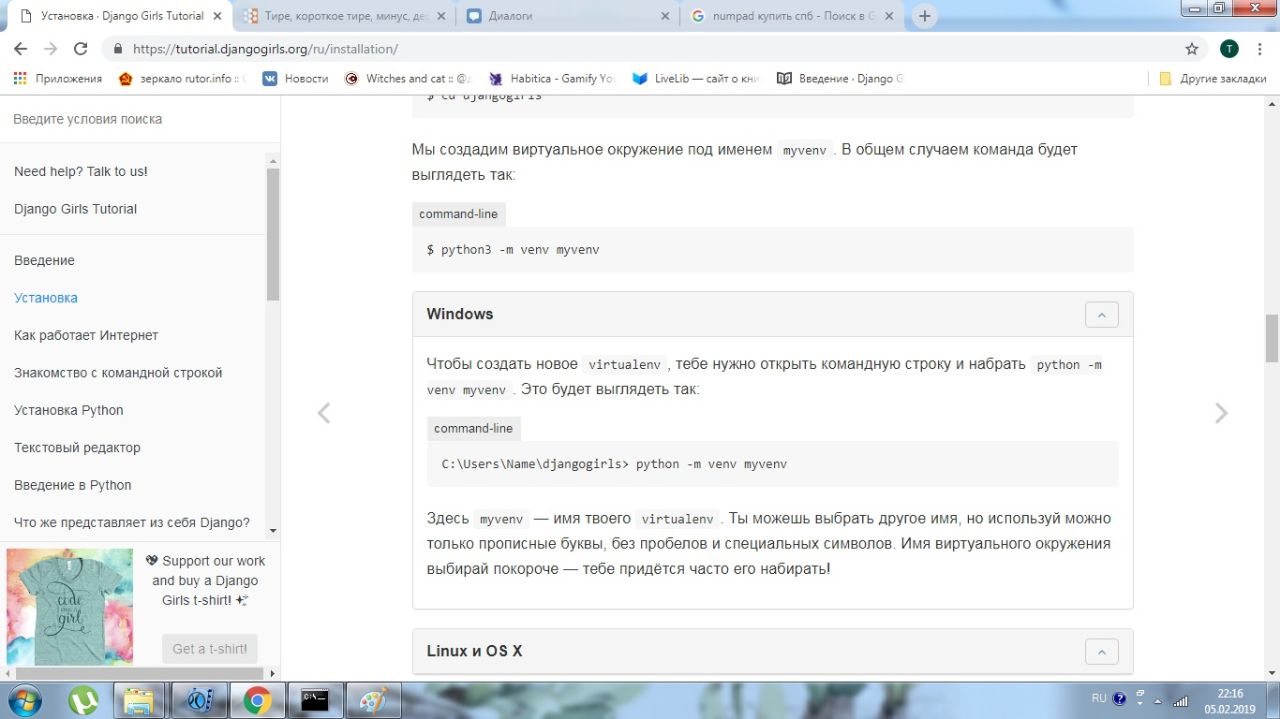This screenshot has width=1280, height=719.
Task: Go to the next page arrow
Action: (x=1220, y=413)
